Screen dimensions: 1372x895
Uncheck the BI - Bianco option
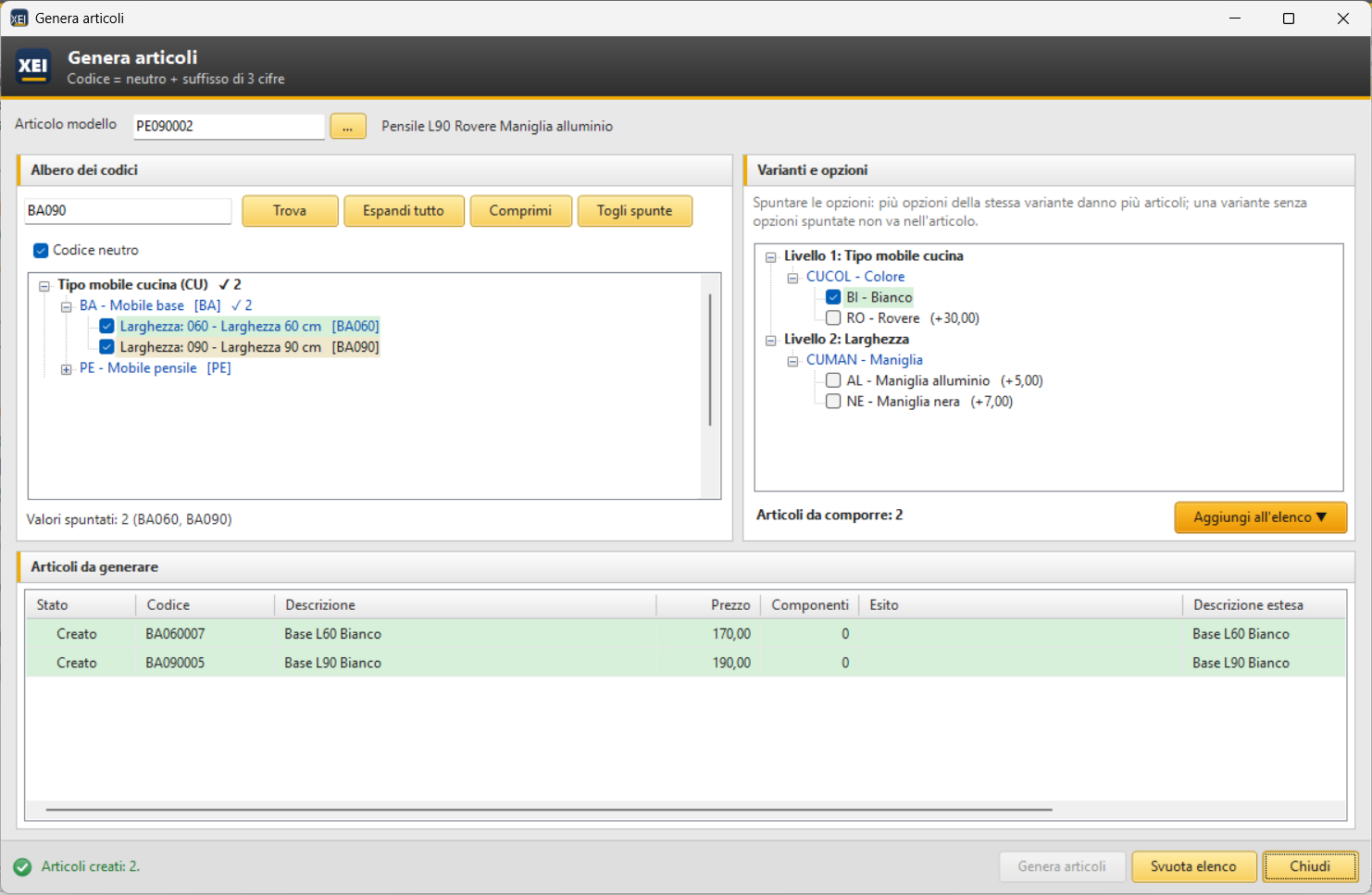pyautogui.click(x=833, y=297)
